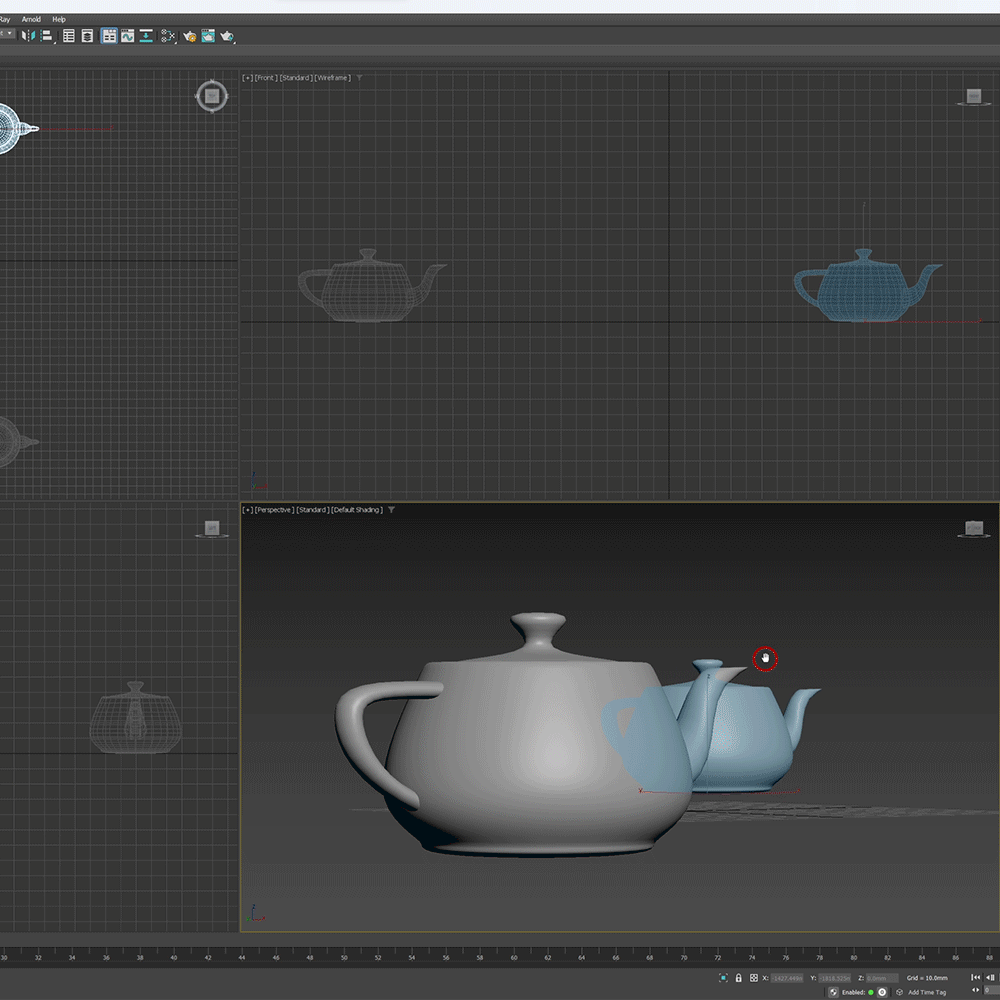Open Render Setup teapot icon

click(189, 36)
